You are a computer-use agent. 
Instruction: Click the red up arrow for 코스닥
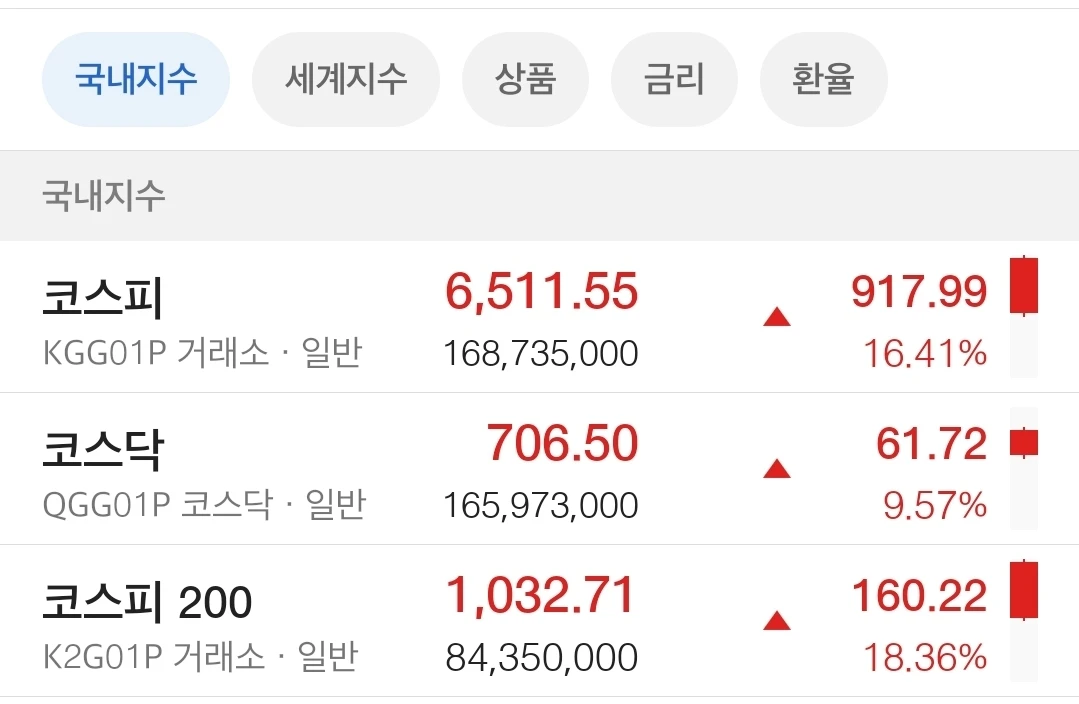point(777,469)
